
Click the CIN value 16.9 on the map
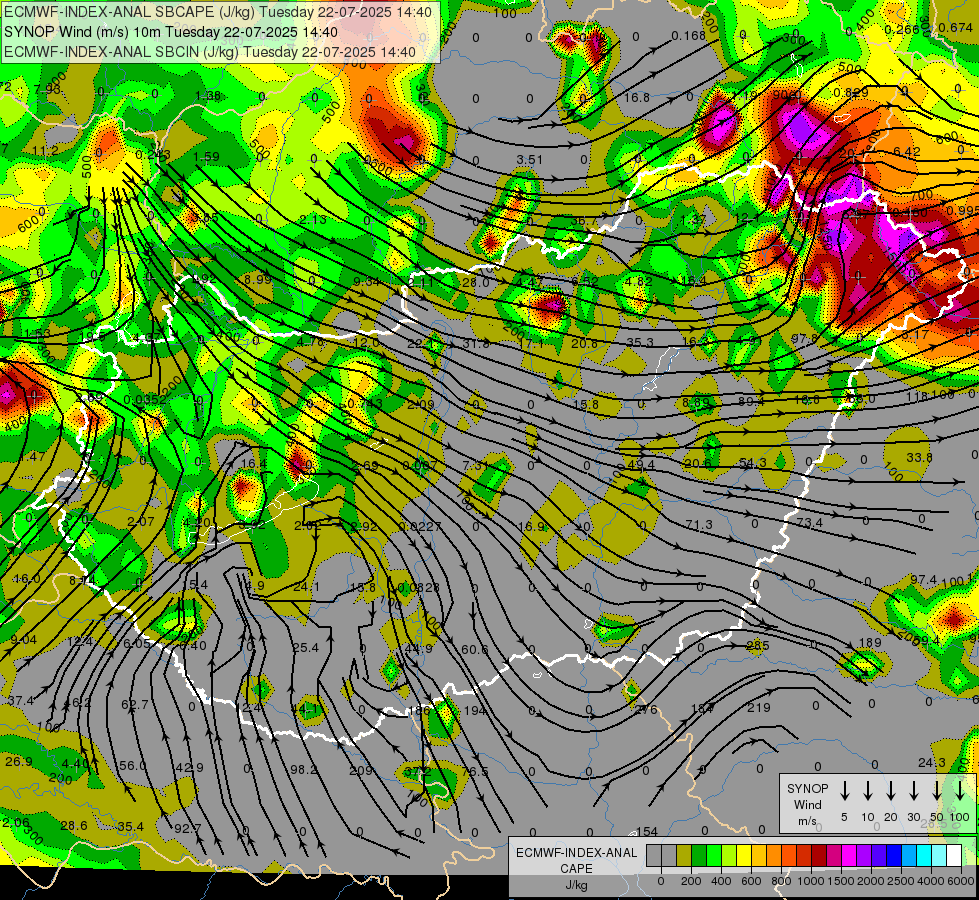[x=531, y=527]
